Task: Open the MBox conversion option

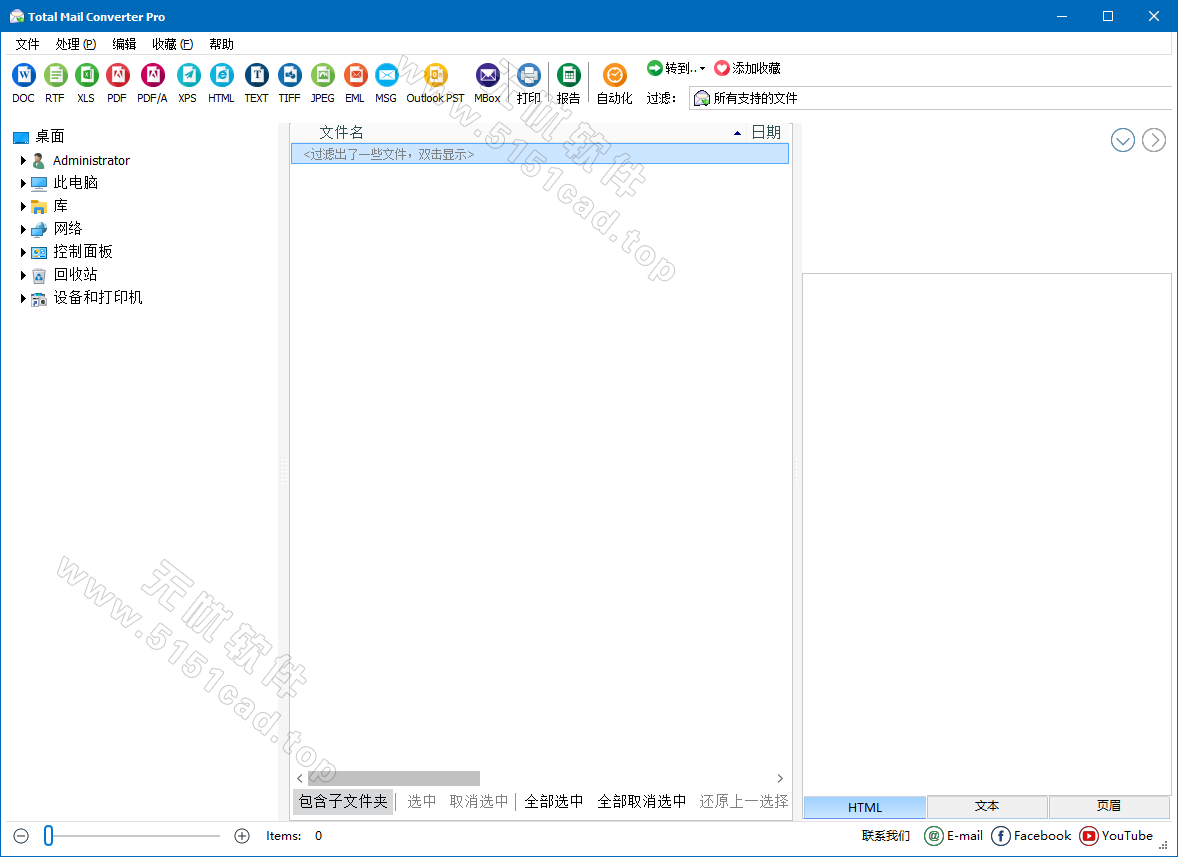Action: pos(488,75)
